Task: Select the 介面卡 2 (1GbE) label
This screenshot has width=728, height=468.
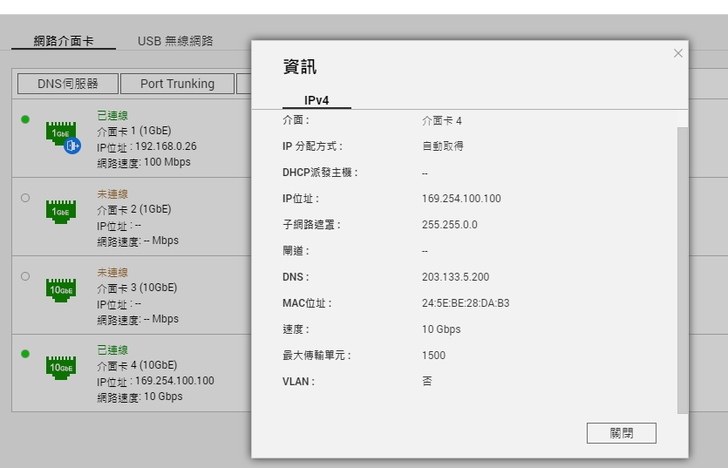Action: click(134, 209)
